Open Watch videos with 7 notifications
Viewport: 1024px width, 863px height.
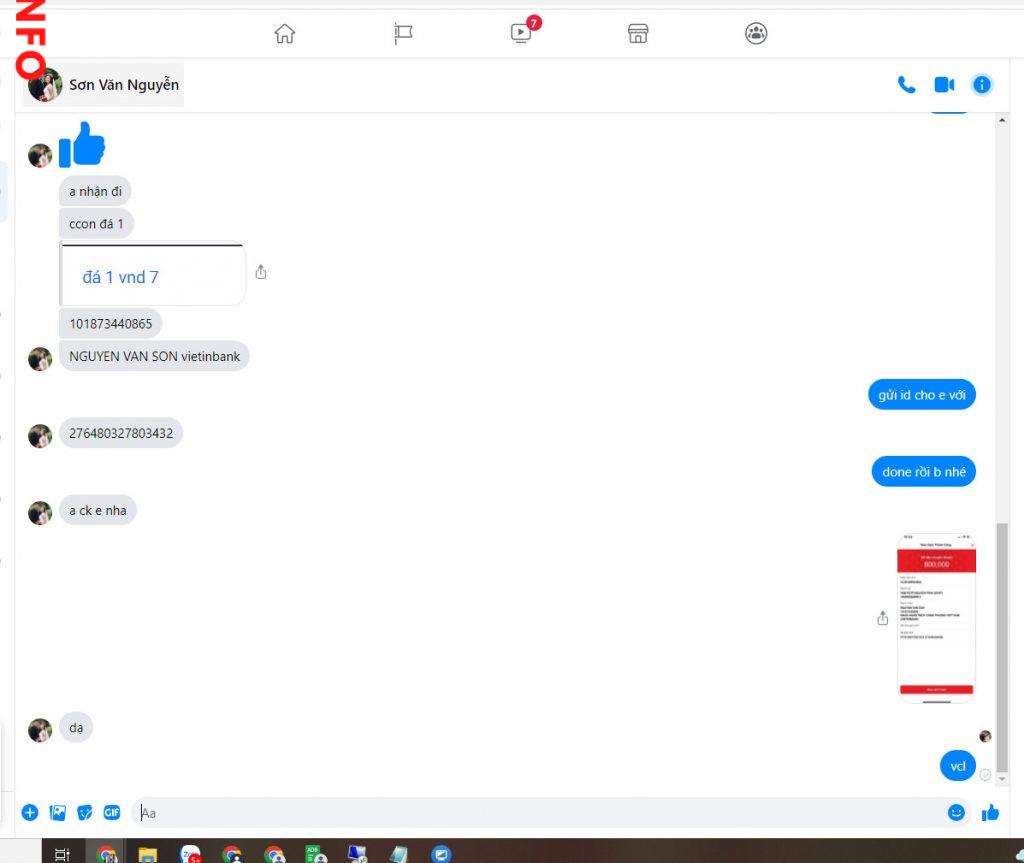(x=521, y=33)
